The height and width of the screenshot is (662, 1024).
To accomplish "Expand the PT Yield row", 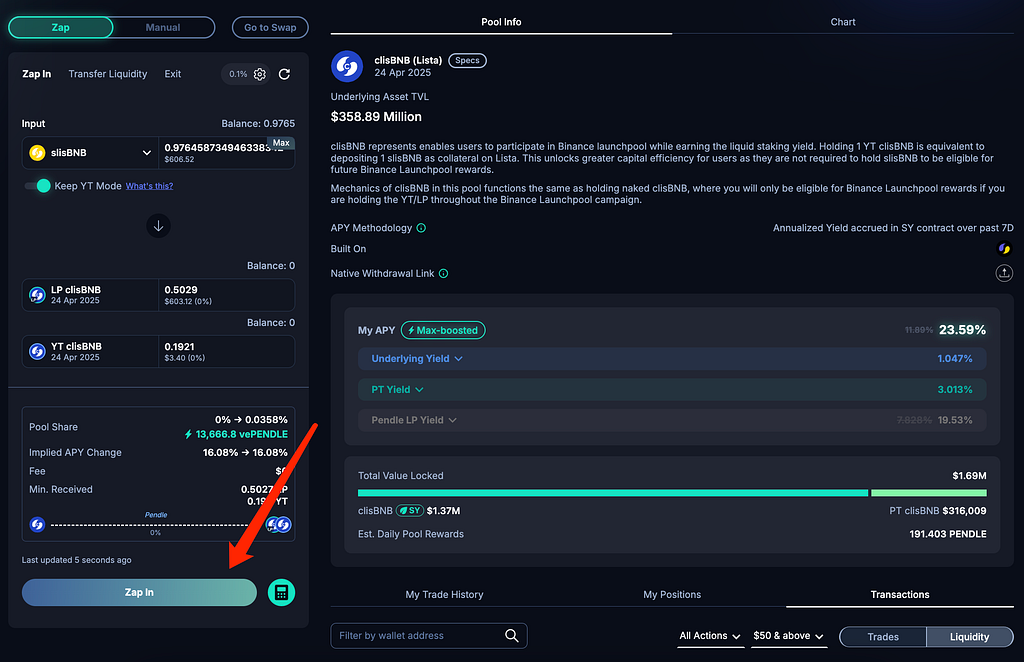I will click(672, 389).
